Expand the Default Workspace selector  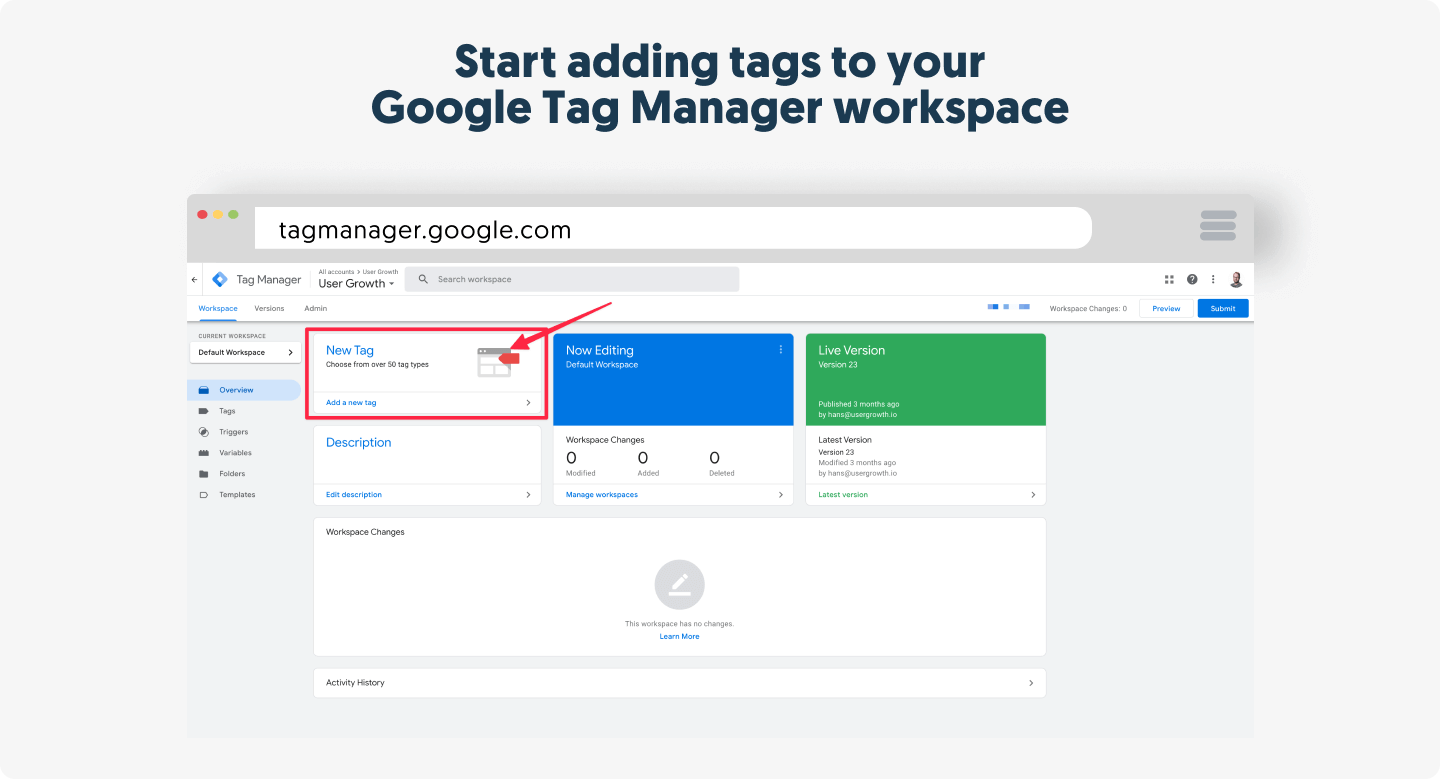tap(245, 352)
